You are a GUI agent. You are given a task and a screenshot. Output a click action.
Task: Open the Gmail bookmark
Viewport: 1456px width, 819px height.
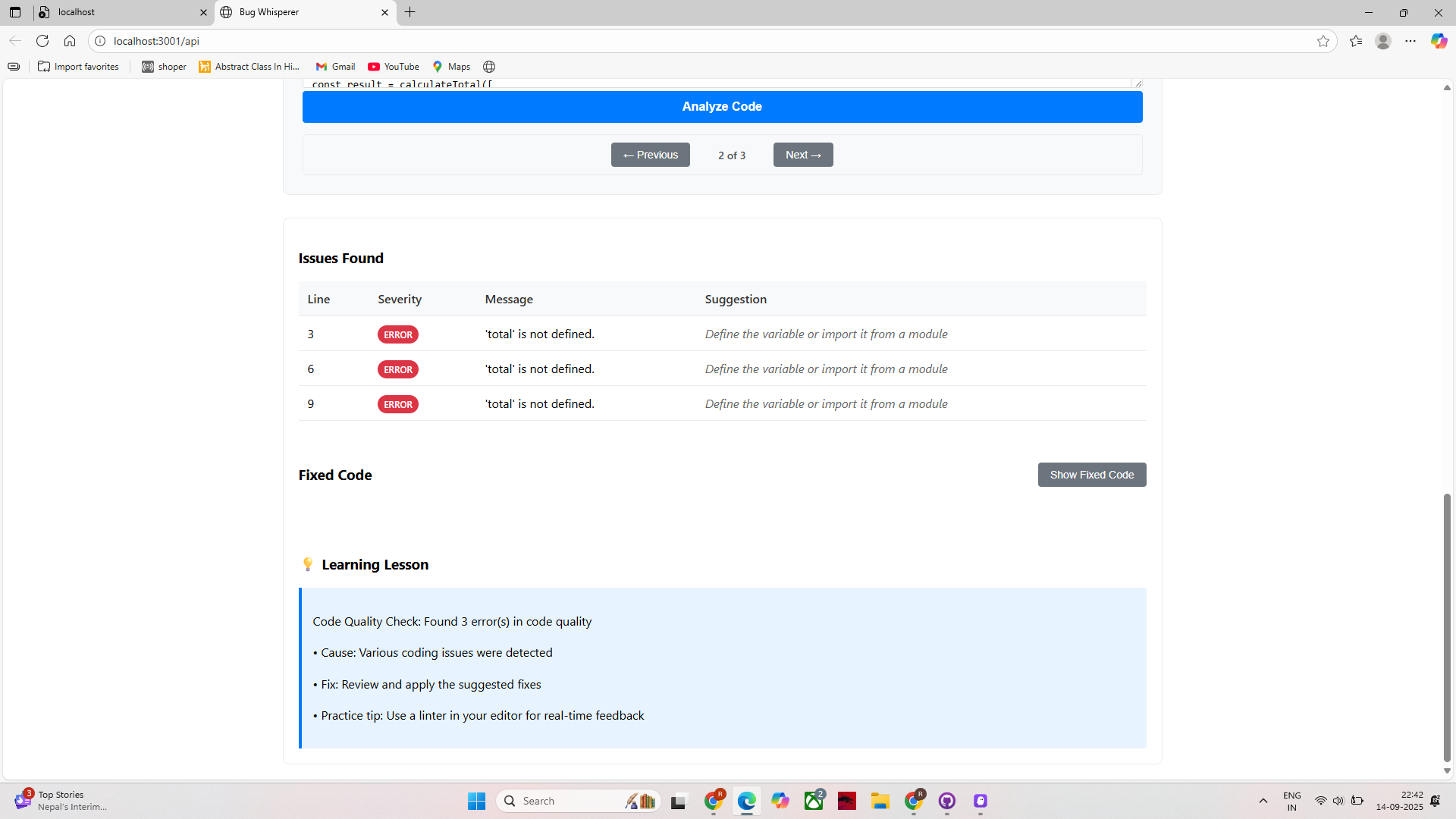pyautogui.click(x=335, y=67)
